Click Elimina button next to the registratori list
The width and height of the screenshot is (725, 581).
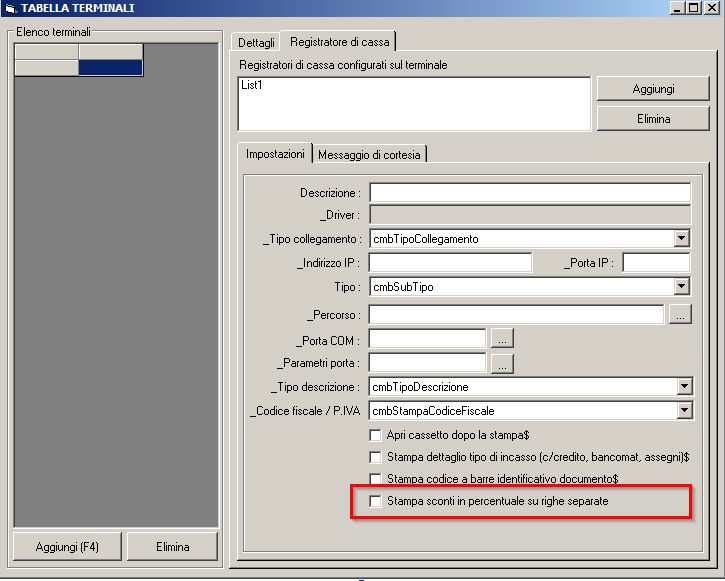(653, 119)
